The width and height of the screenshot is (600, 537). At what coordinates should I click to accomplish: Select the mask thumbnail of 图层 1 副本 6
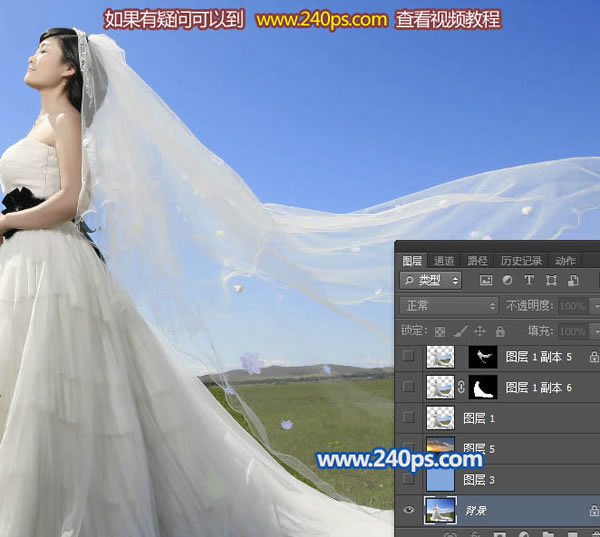[x=483, y=387]
